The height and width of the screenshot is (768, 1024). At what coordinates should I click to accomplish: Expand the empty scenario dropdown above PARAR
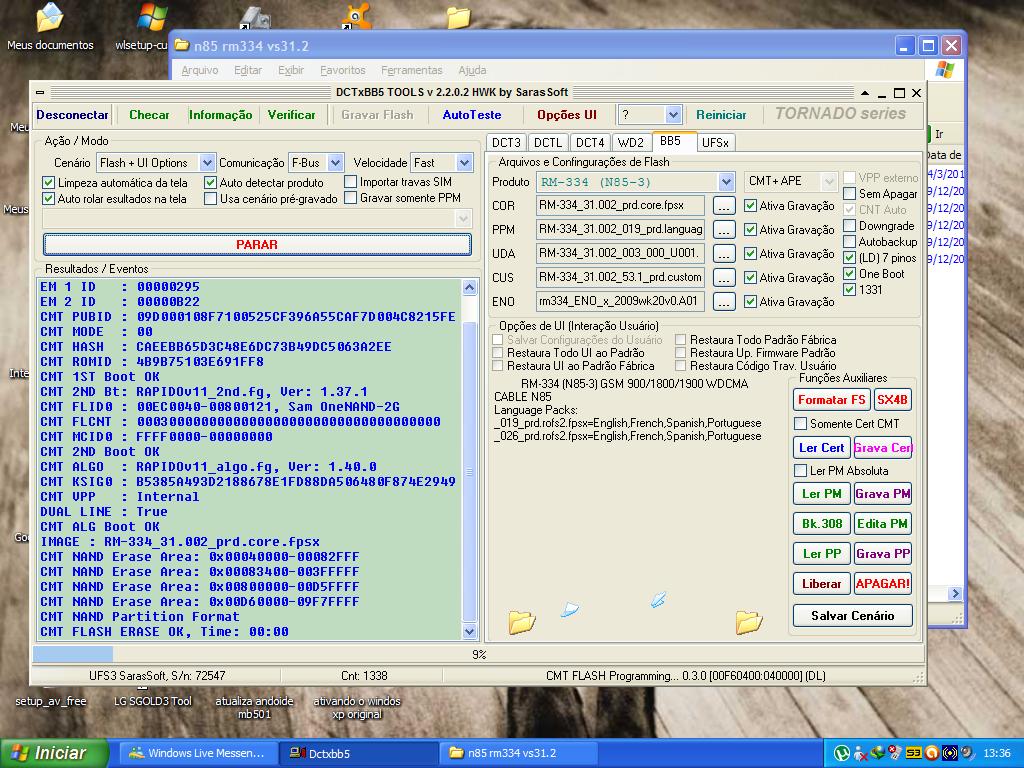(464, 218)
